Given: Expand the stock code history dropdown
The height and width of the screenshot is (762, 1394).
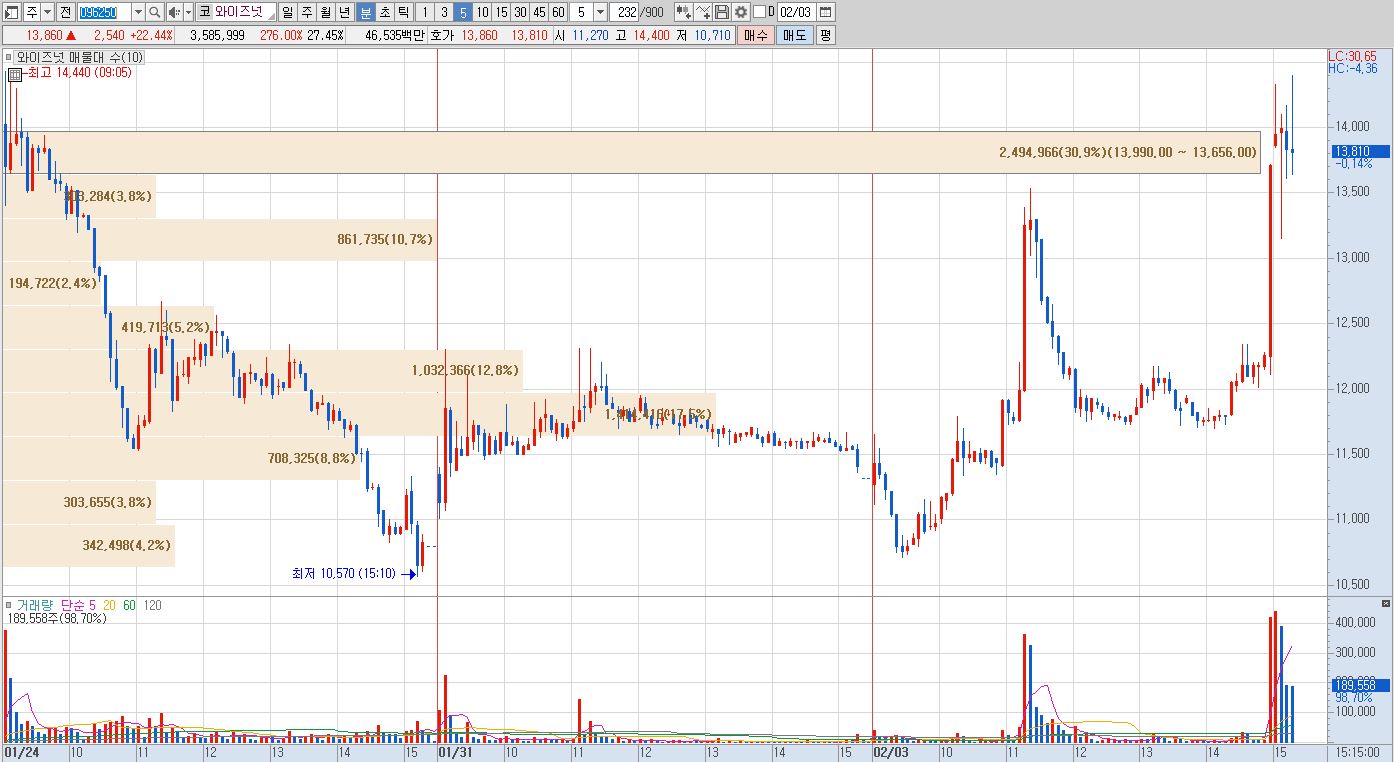Looking at the screenshot, I should pos(138,12).
